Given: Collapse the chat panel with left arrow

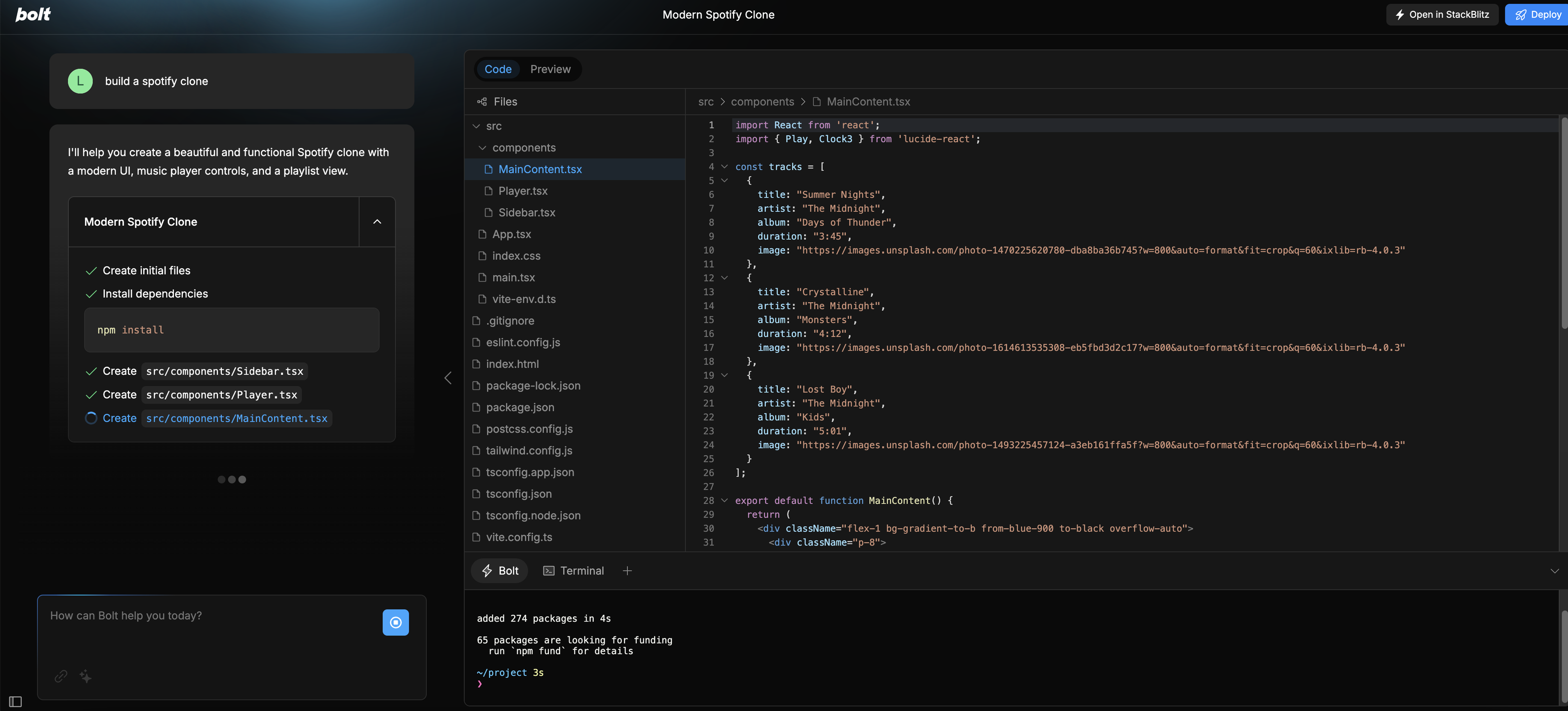Looking at the screenshot, I should click(448, 378).
